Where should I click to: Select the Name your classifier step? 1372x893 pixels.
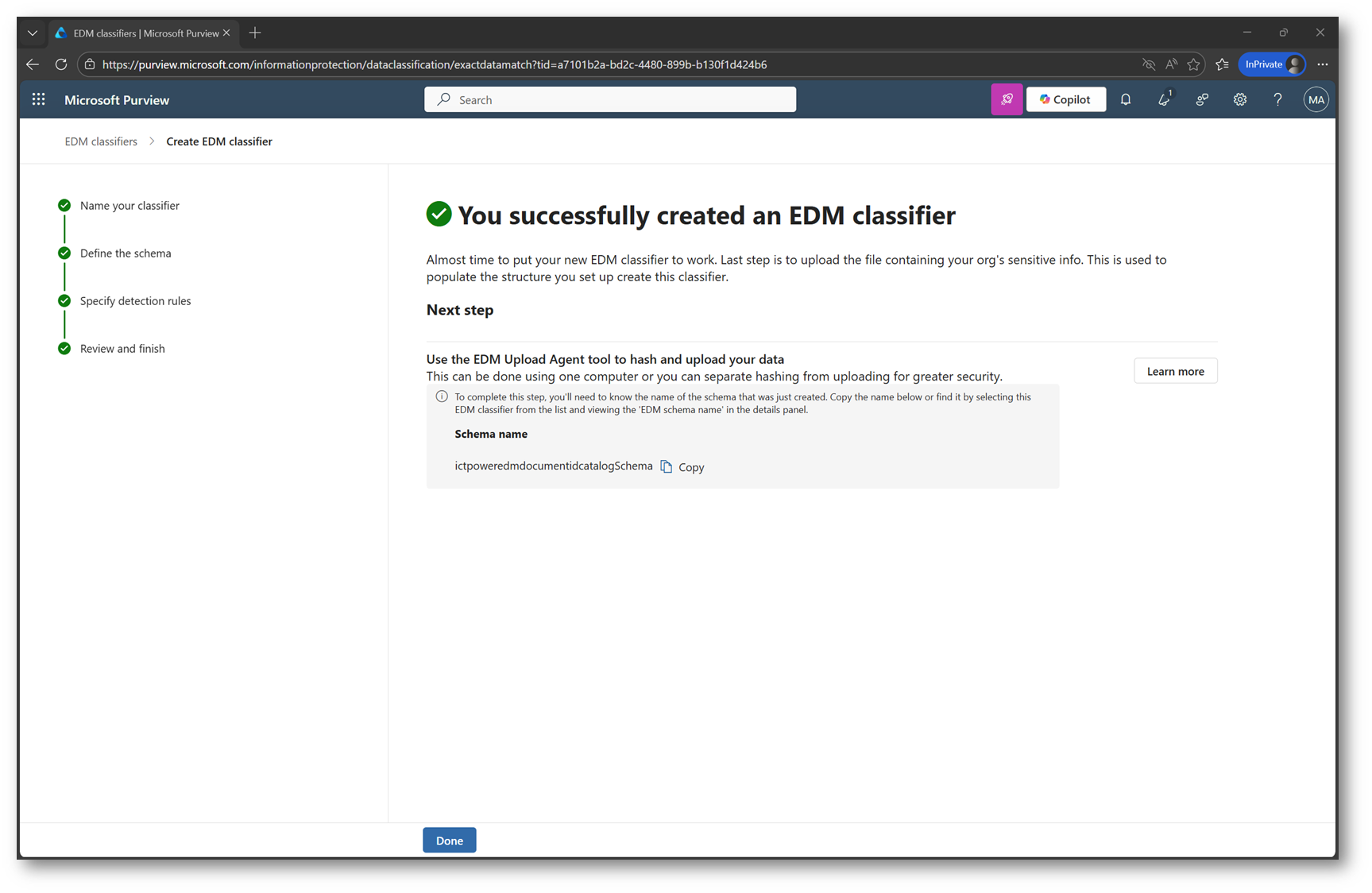pos(129,206)
